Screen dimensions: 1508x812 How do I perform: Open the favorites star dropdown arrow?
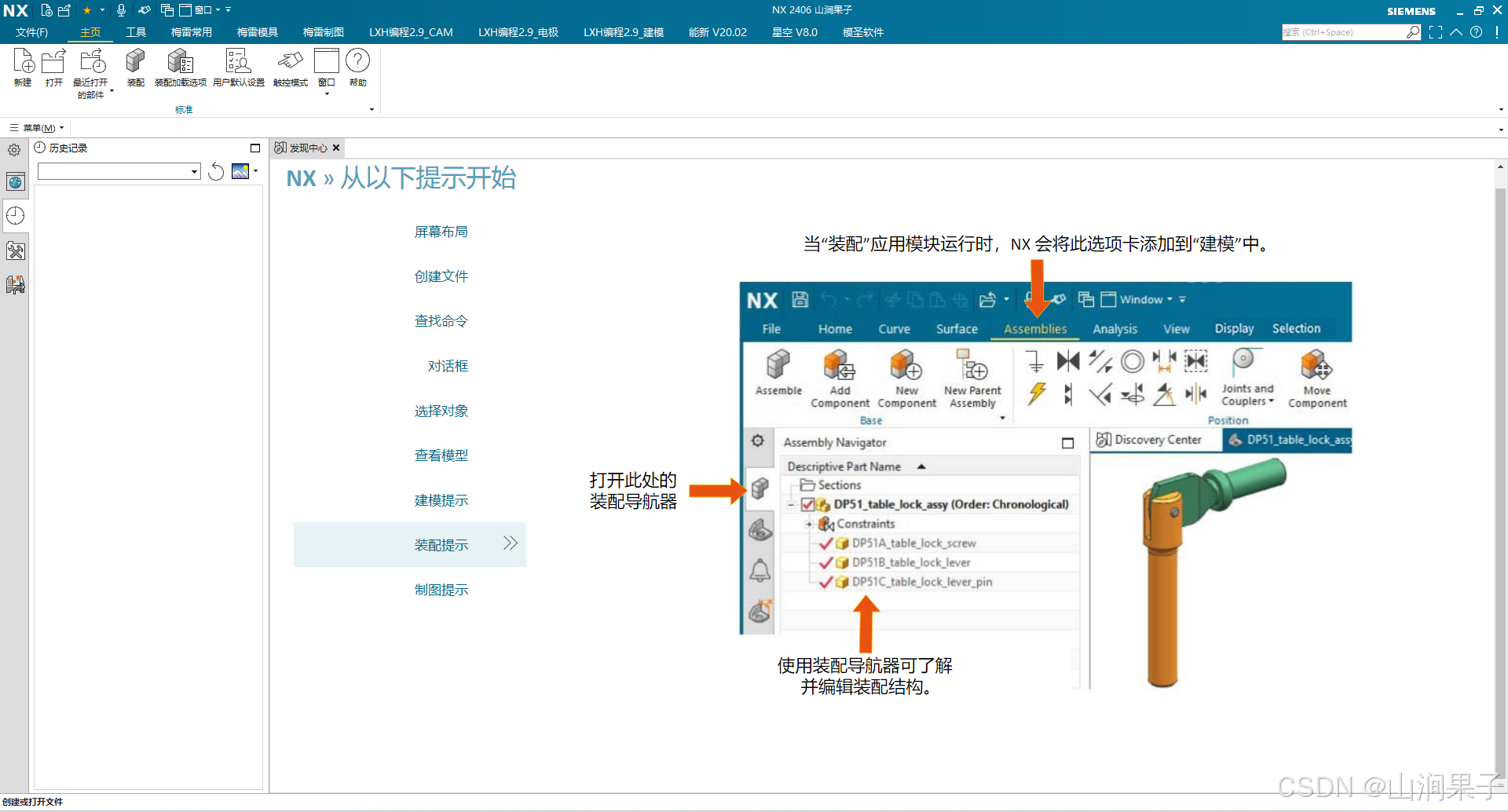pos(102,10)
